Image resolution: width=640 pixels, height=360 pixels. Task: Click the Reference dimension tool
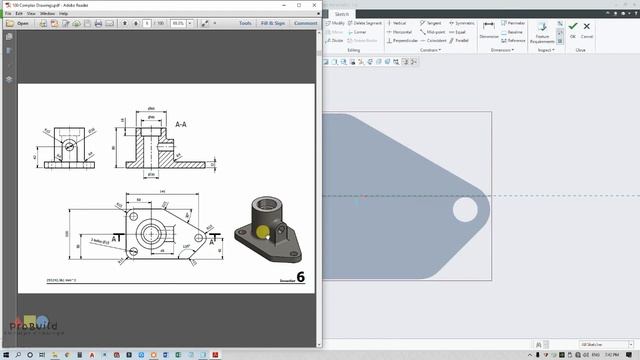pyautogui.click(x=513, y=40)
